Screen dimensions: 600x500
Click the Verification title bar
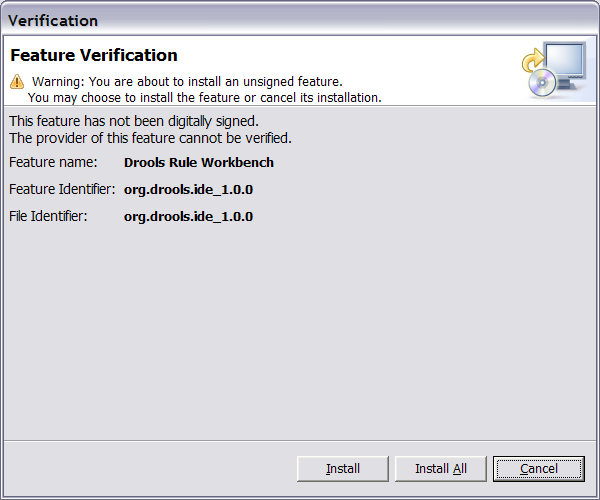(300, 19)
